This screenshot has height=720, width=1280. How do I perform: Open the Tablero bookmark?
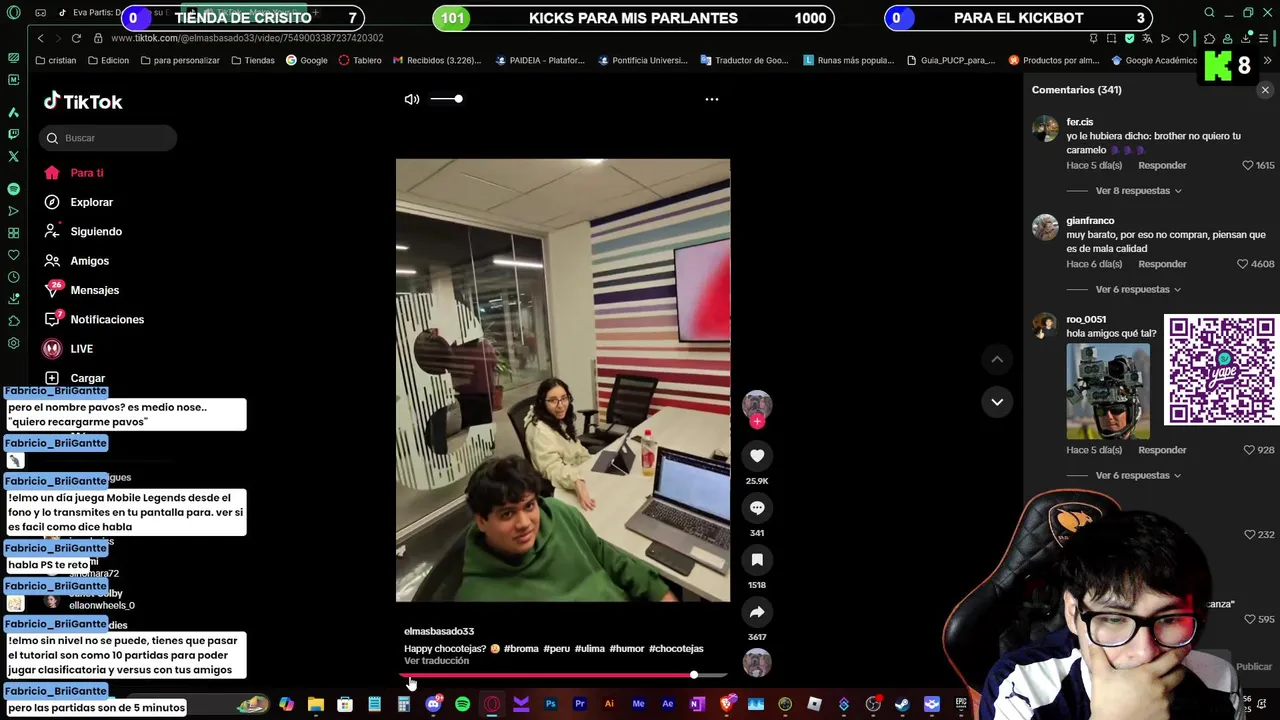[x=360, y=61]
